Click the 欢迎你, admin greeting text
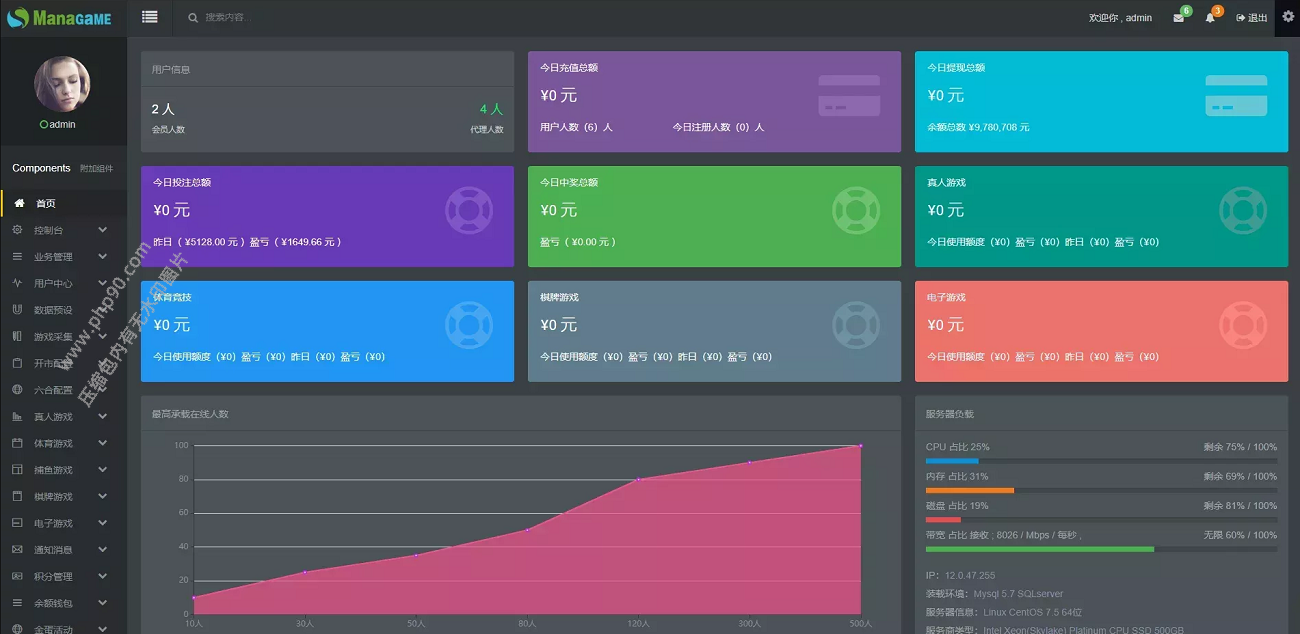This screenshot has height=634, width=1300. 1120,18
